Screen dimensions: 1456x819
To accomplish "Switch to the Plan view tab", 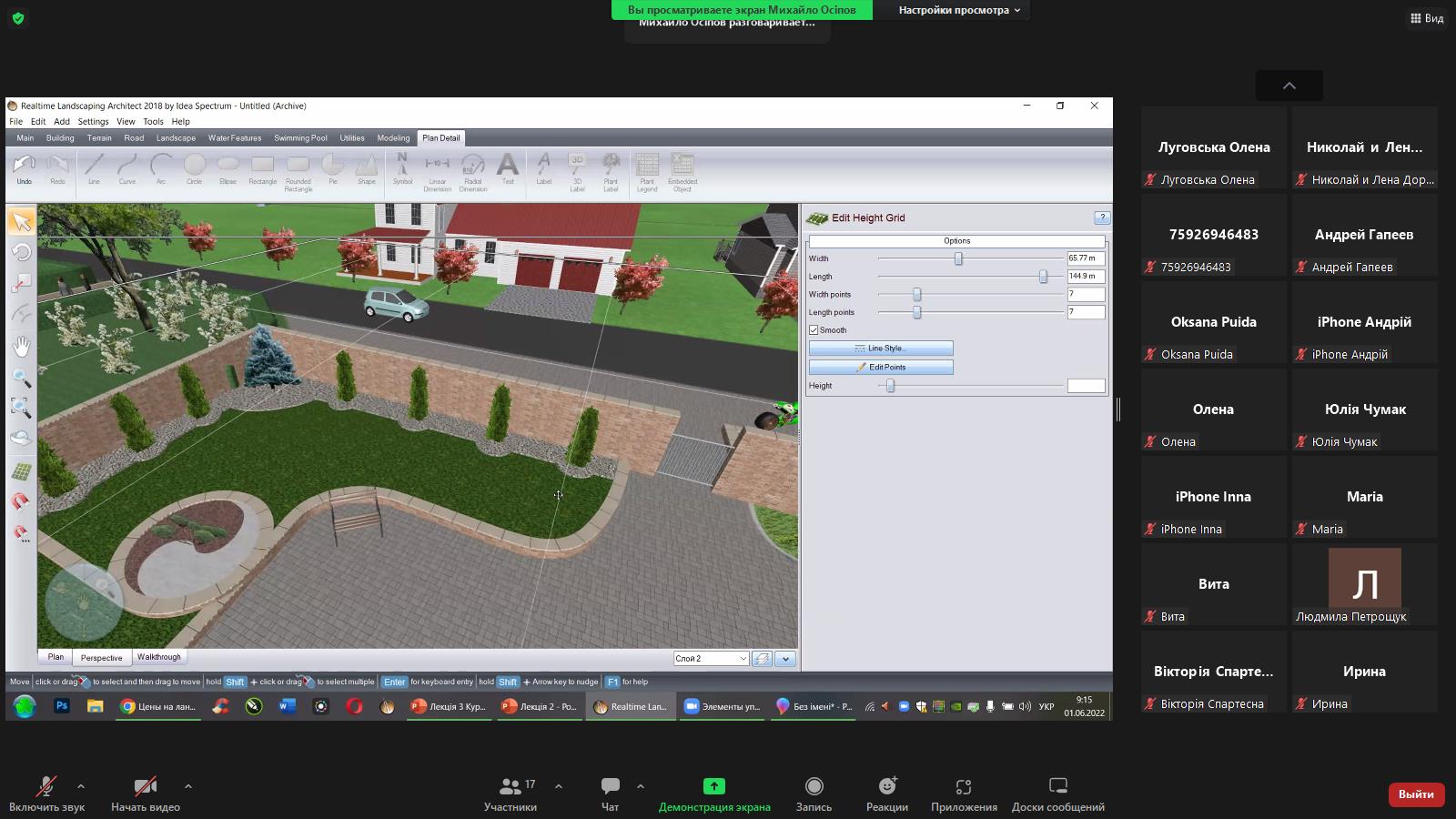I will click(56, 657).
